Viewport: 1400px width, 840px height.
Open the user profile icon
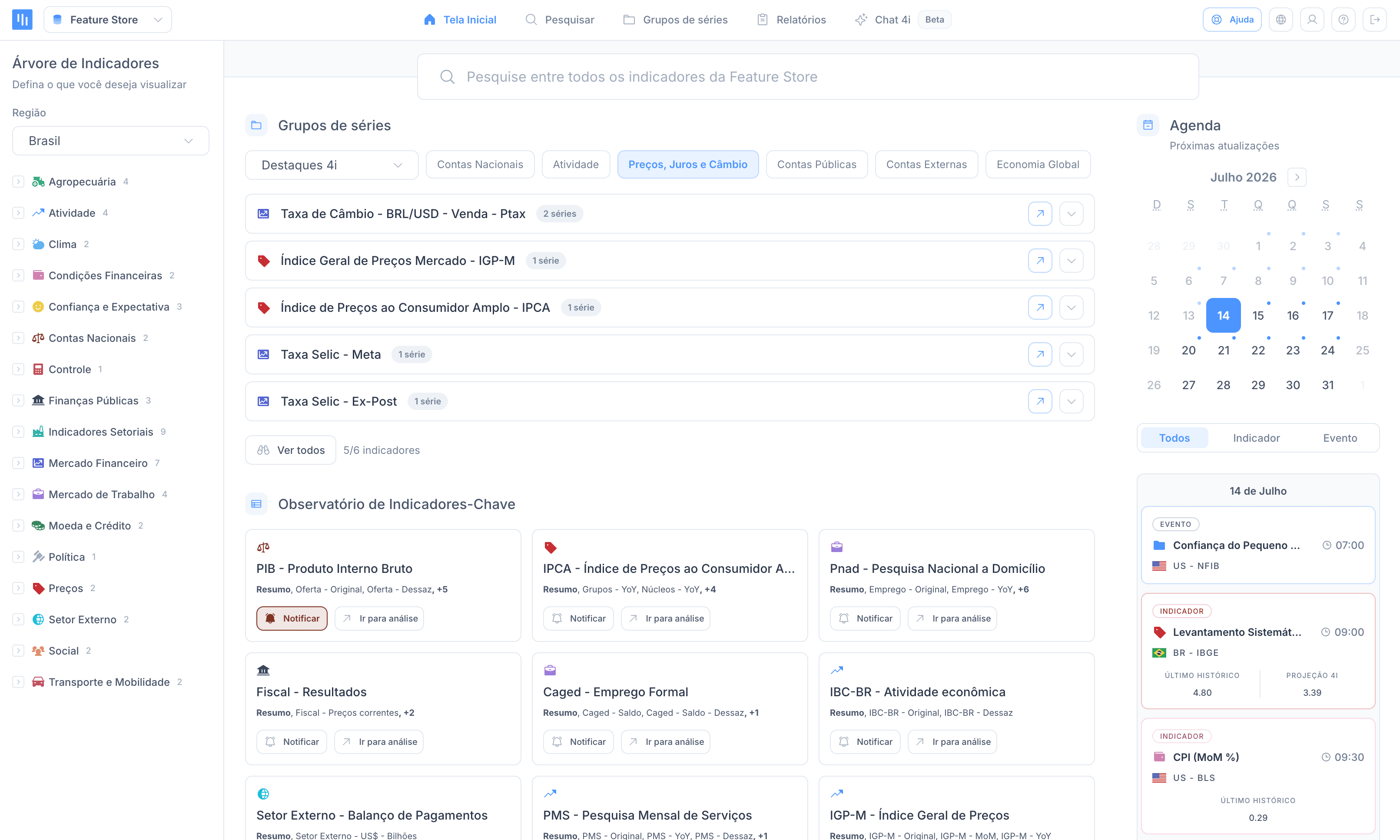coord(1312,20)
